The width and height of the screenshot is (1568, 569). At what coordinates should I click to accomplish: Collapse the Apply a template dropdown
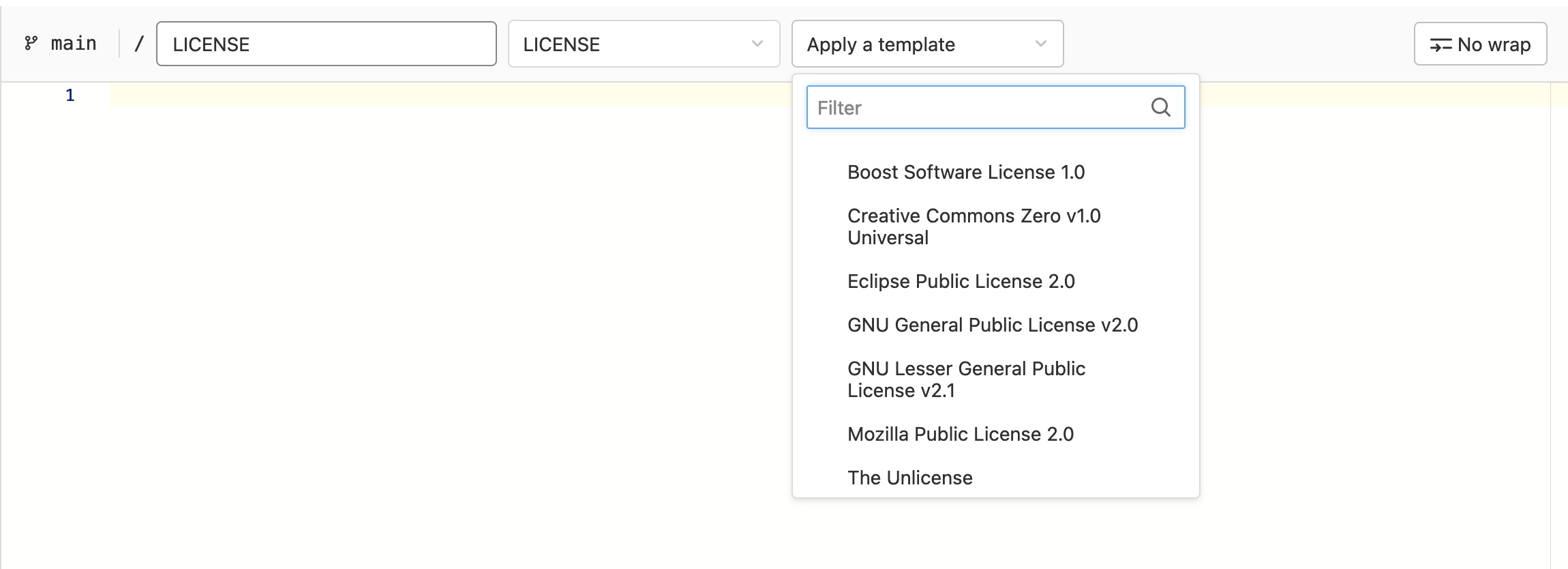click(x=914, y=44)
